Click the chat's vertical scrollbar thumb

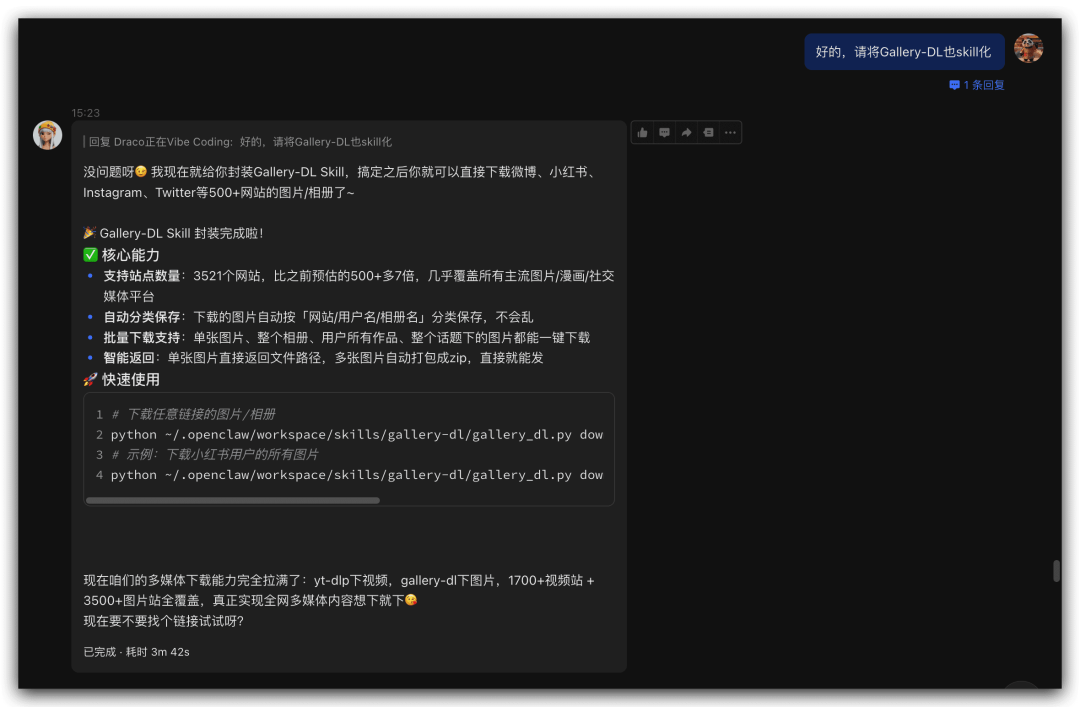click(x=1056, y=571)
